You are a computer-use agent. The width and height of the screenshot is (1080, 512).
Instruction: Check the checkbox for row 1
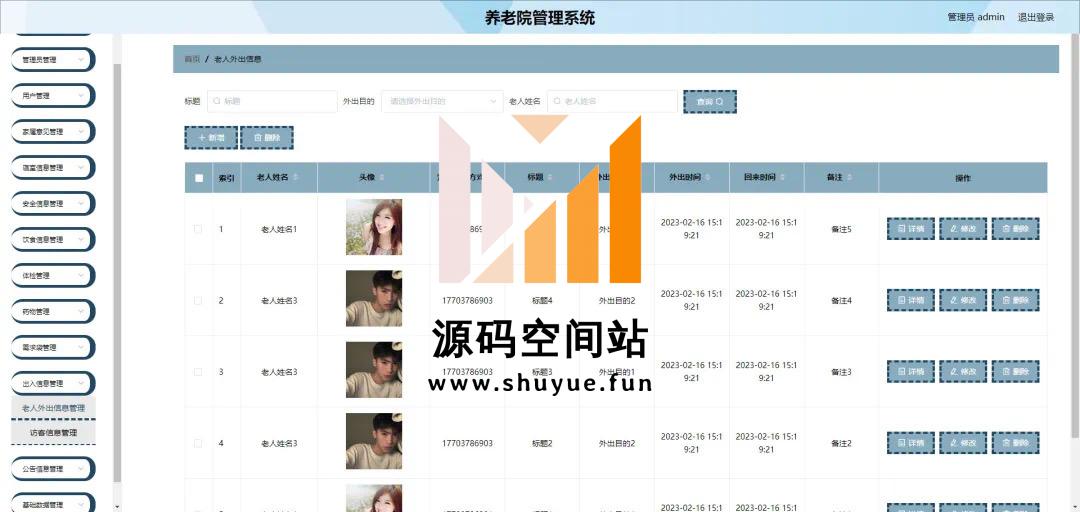click(x=198, y=229)
